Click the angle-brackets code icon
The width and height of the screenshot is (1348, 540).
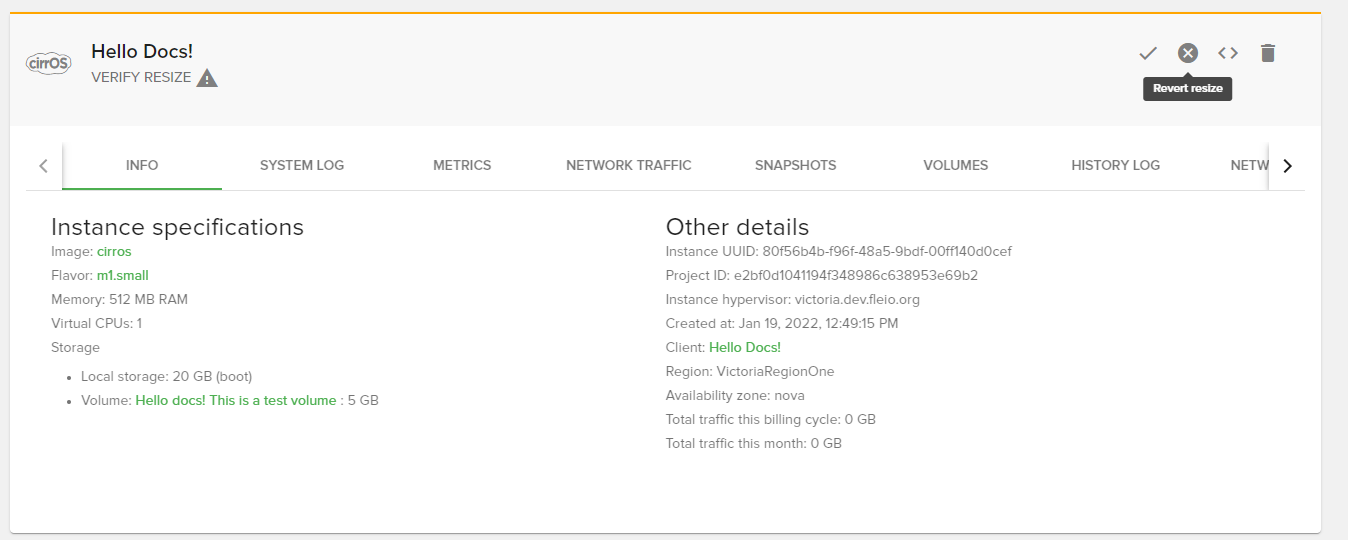click(1228, 53)
